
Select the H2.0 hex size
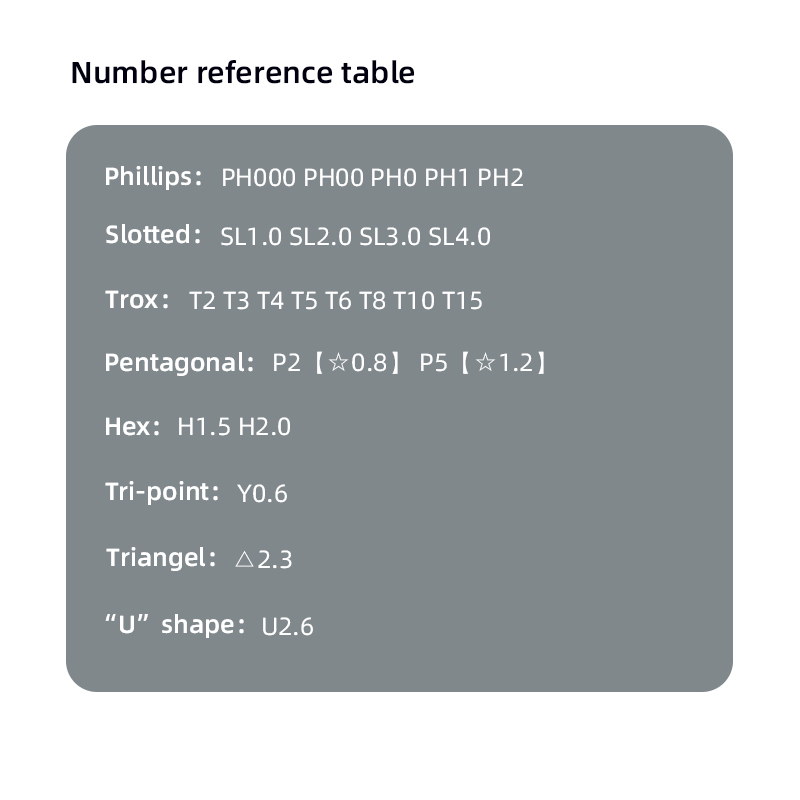[265, 427]
